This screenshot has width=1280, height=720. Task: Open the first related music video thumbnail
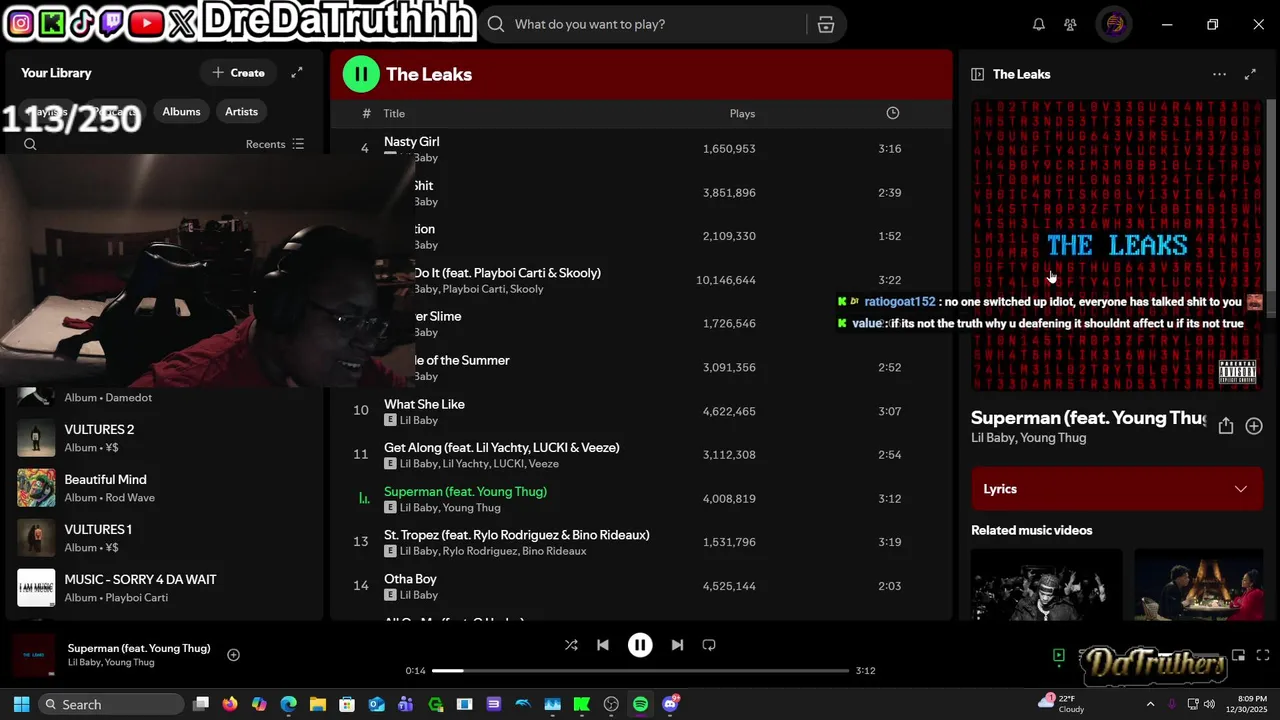tap(1046, 583)
